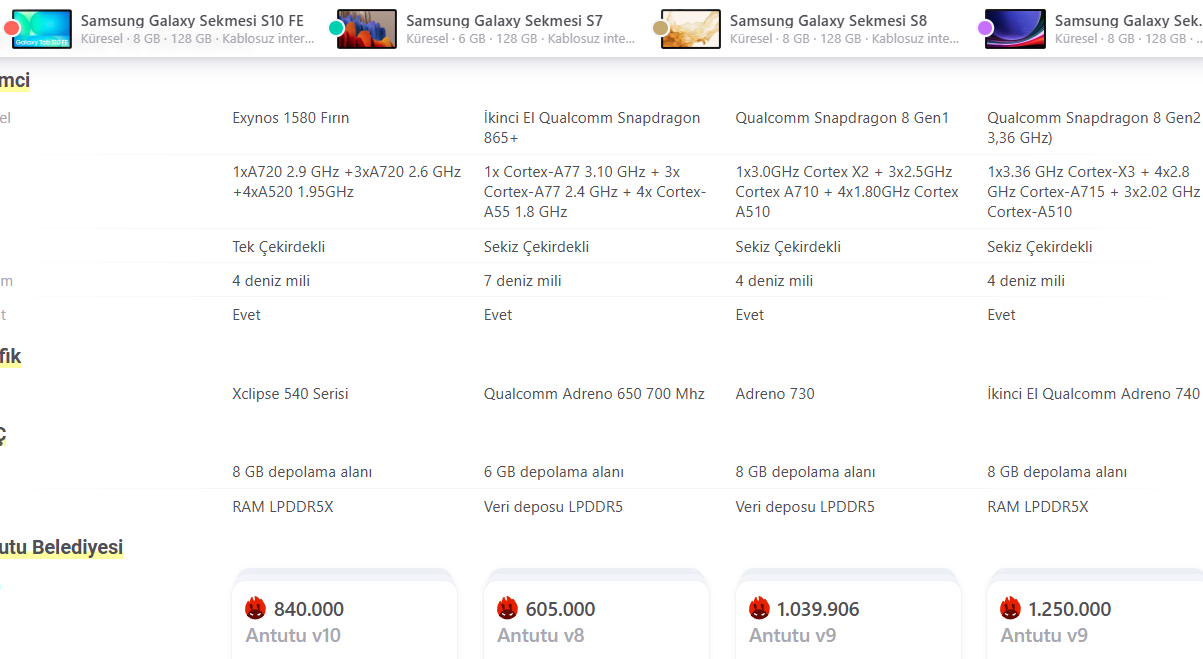Select the beige color dot for Tab S8
1203x659 pixels.
pyautogui.click(x=661, y=28)
